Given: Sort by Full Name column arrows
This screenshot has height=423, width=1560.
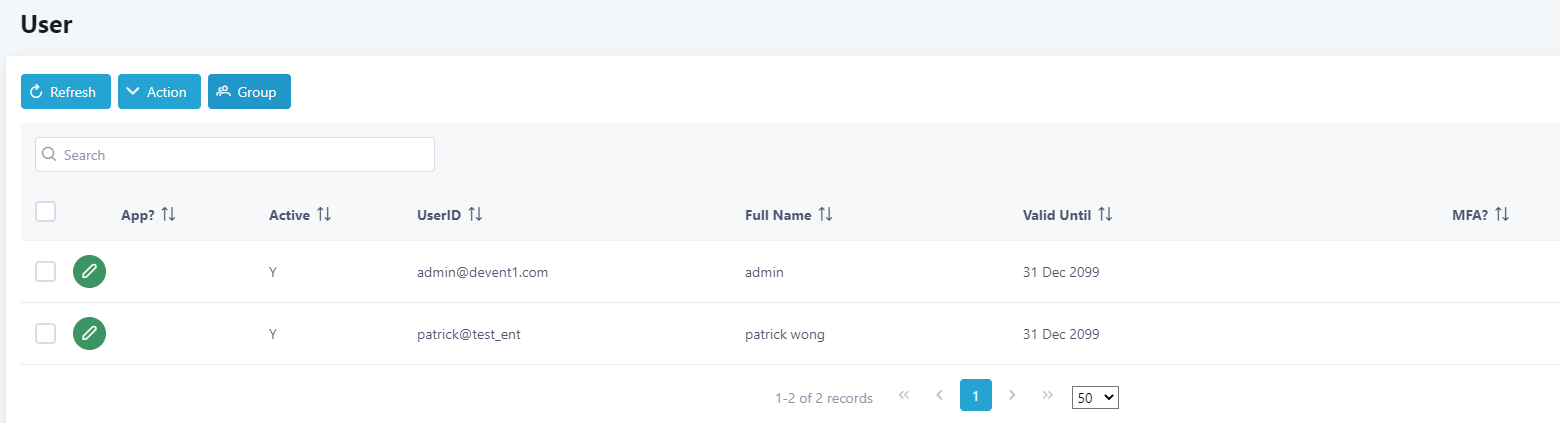Looking at the screenshot, I should tap(825, 214).
